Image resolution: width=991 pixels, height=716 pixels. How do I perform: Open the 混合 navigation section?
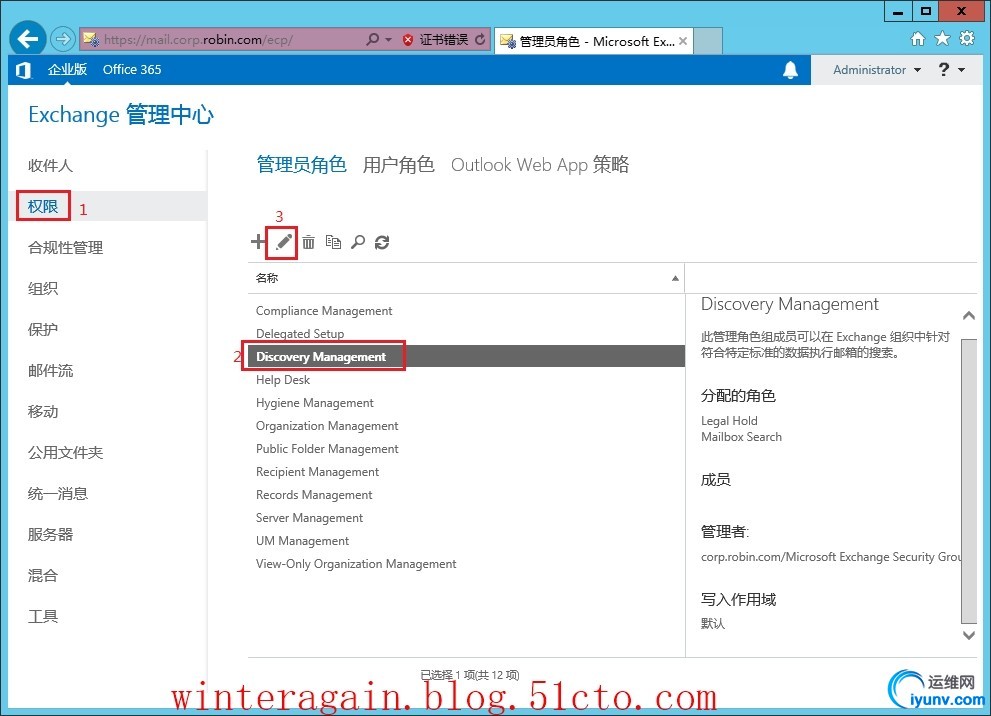coord(42,576)
